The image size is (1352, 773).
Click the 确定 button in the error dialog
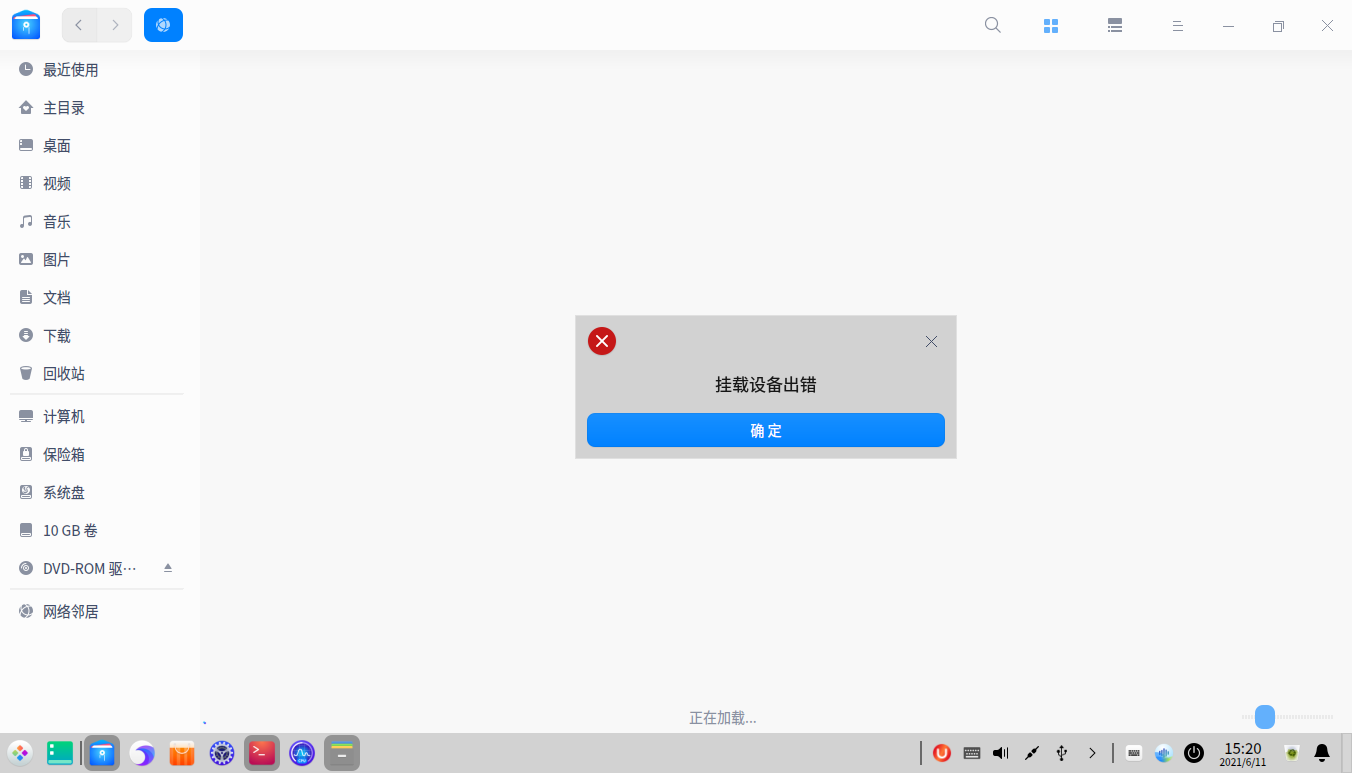pyautogui.click(x=766, y=430)
